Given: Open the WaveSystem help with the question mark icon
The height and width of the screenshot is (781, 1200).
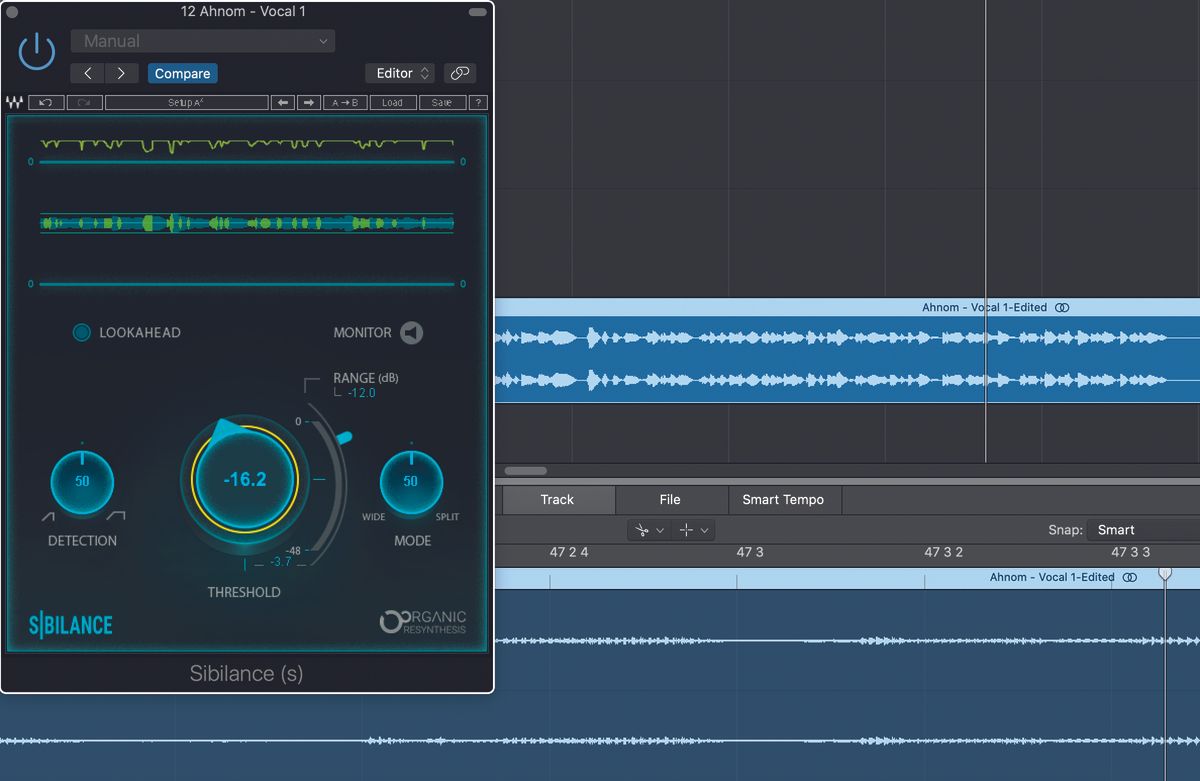Looking at the screenshot, I should (477, 101).
